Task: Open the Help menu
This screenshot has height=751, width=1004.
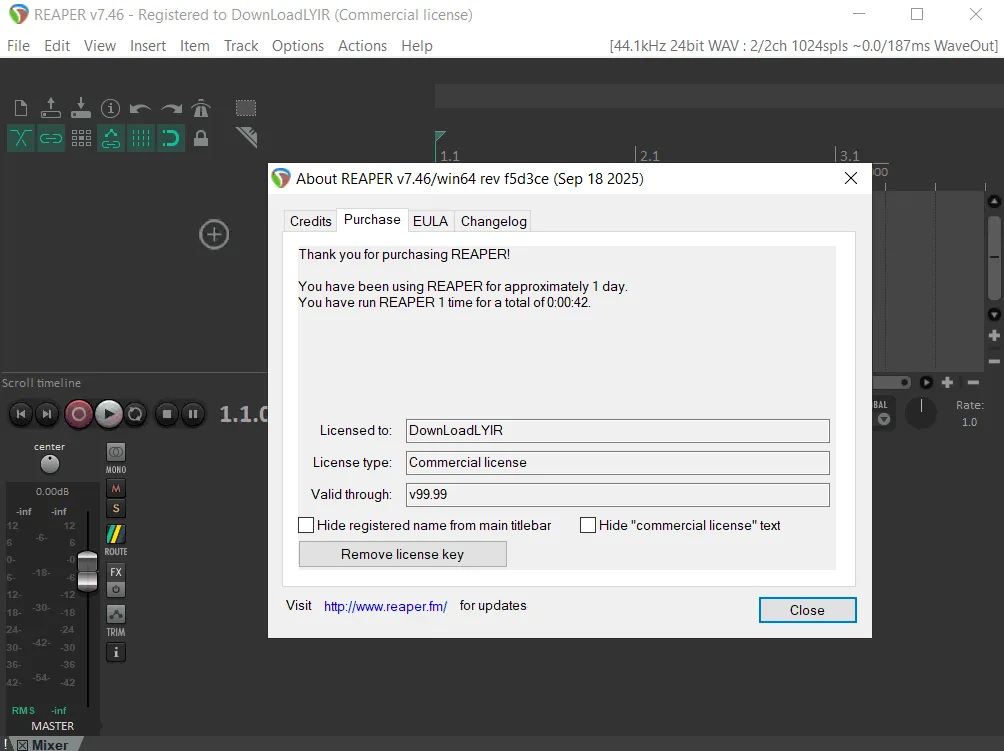Action: point(417,46)
